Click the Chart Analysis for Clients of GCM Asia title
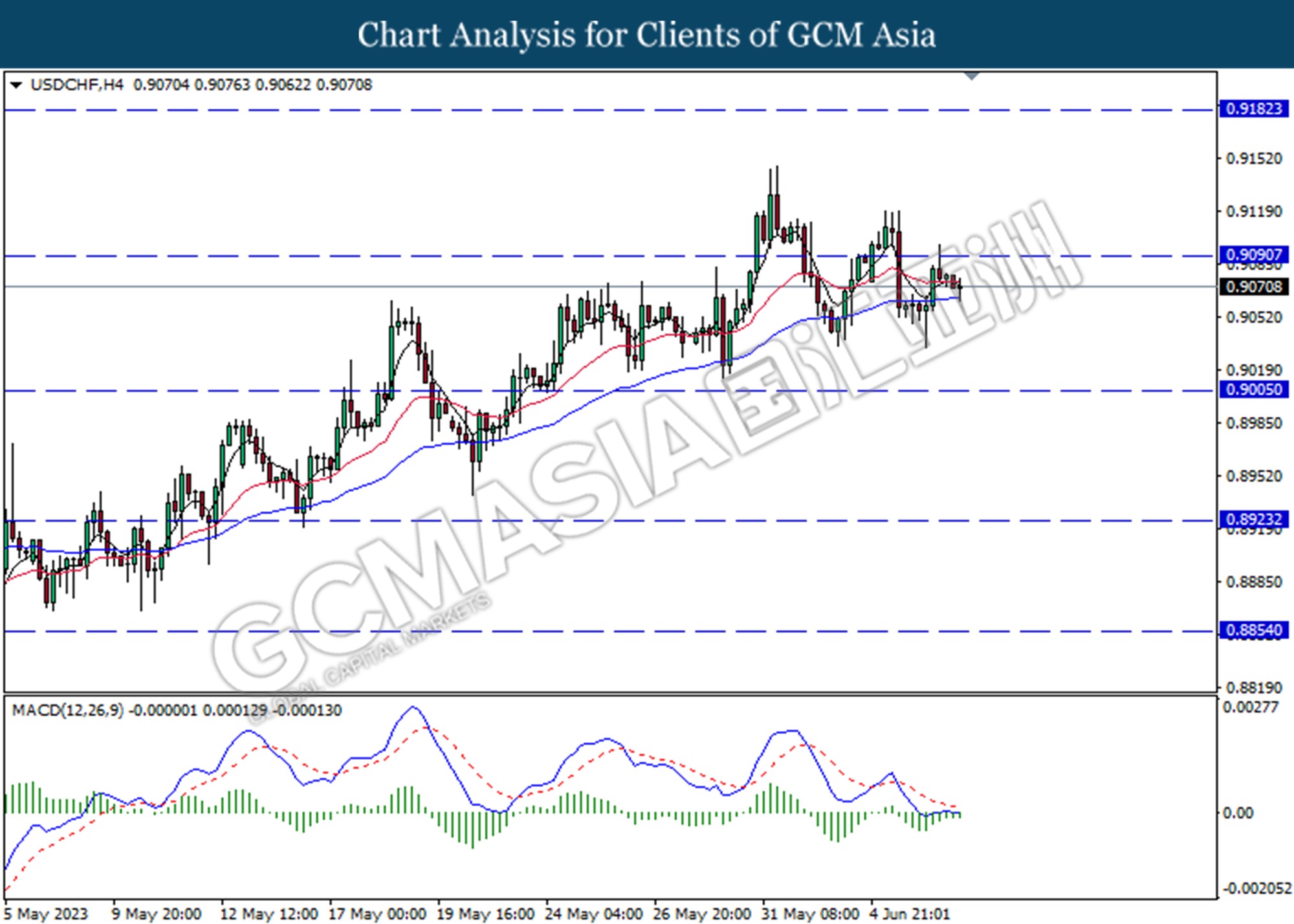Screen dimensions: 1294x924 coord(647,35)
